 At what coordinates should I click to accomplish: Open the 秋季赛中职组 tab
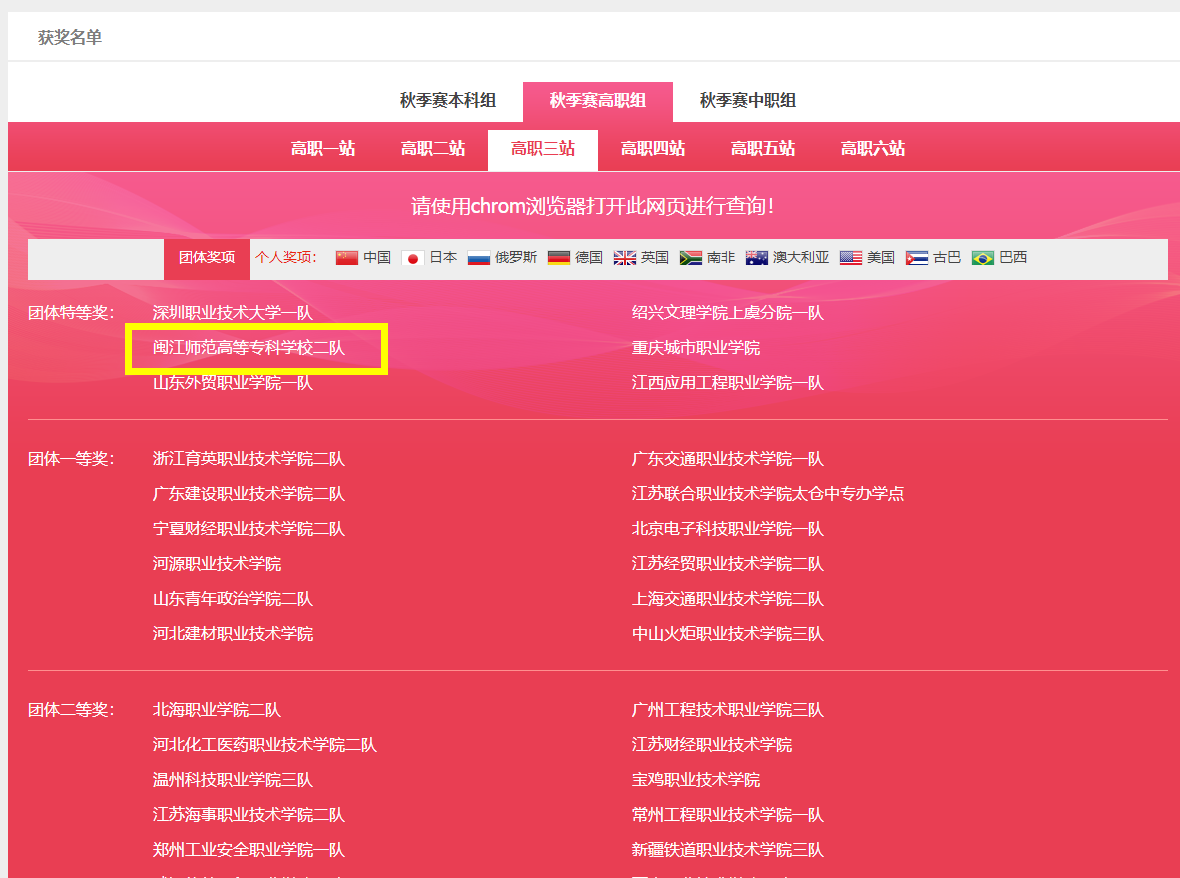coord(748,101)
